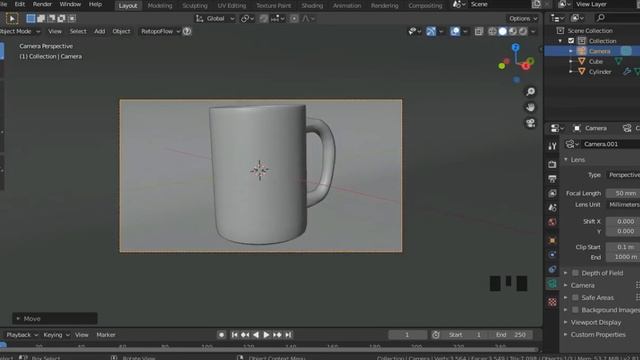Open Camera Object Data tab (green icon)
The width and height of the screenshot is (640, 360).
tap(552, 284)
